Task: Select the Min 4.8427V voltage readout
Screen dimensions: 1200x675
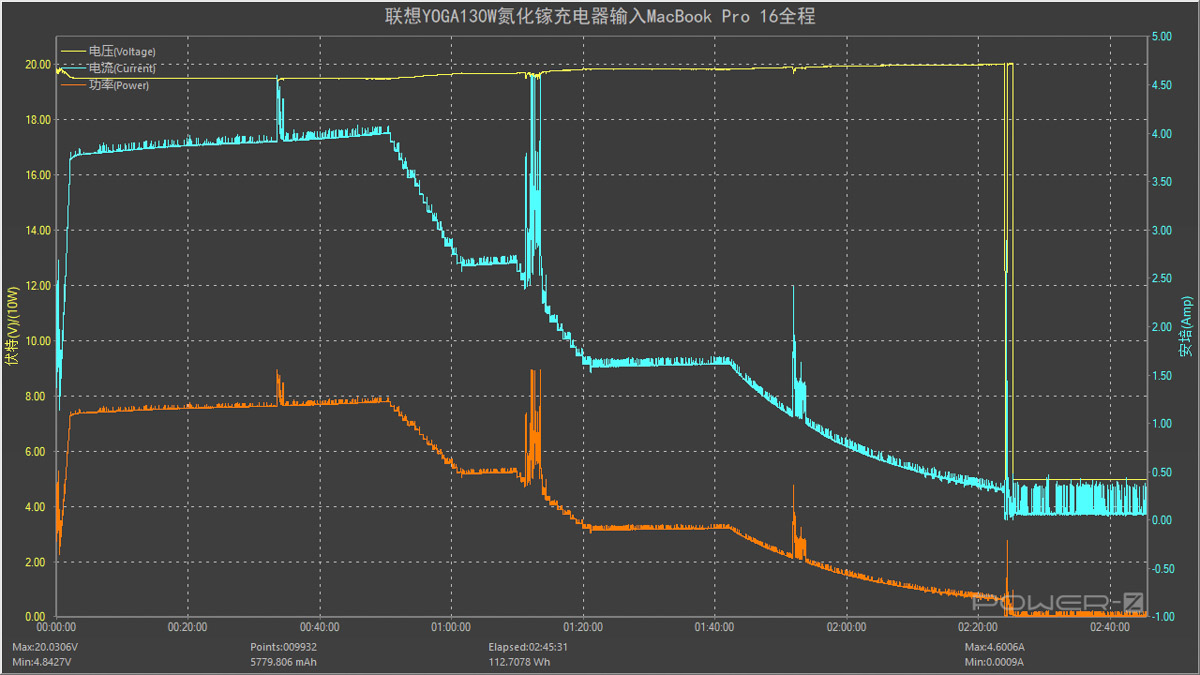Action: 44,662
